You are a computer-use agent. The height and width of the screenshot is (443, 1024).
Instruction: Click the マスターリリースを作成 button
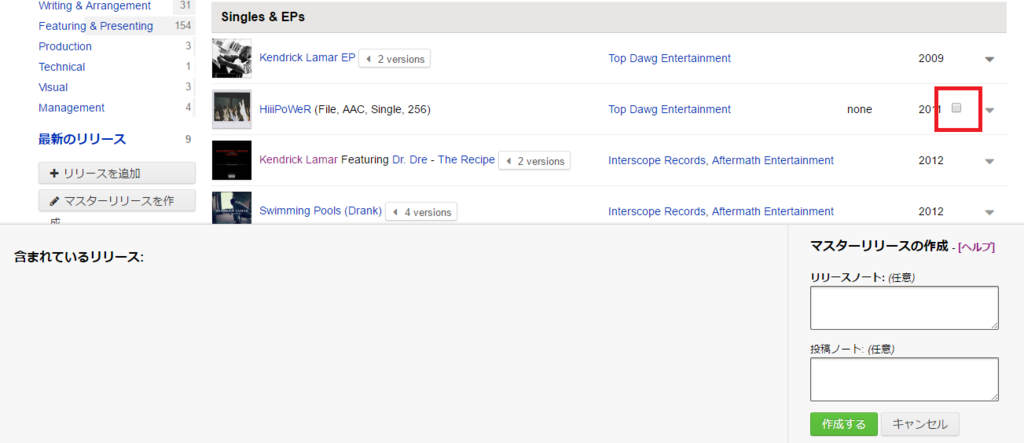pyautogui.click(x=117, y=201)
